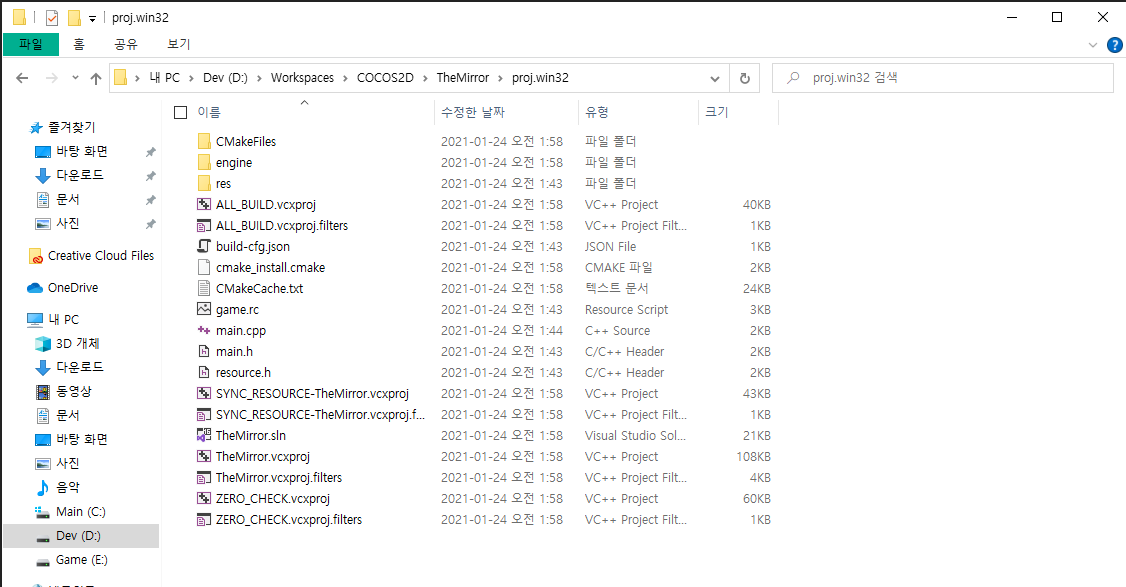This screenshot has height=587, width=1126.
Task: Select 내 PC in the navigation pane
Action: [x=53, y=320]
